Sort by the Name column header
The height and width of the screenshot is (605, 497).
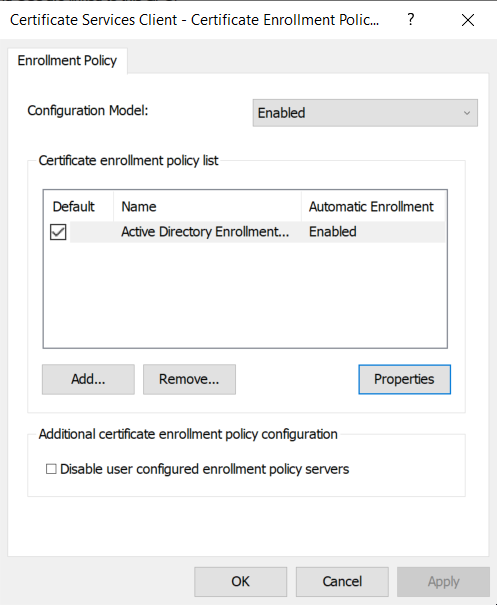point(207,206)
